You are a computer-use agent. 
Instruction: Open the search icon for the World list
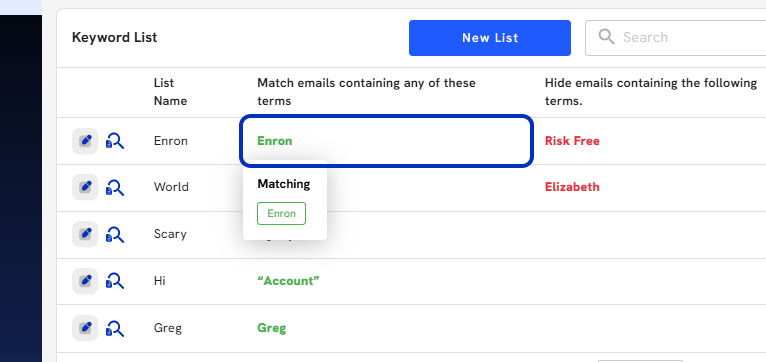[x=115, y=188]
